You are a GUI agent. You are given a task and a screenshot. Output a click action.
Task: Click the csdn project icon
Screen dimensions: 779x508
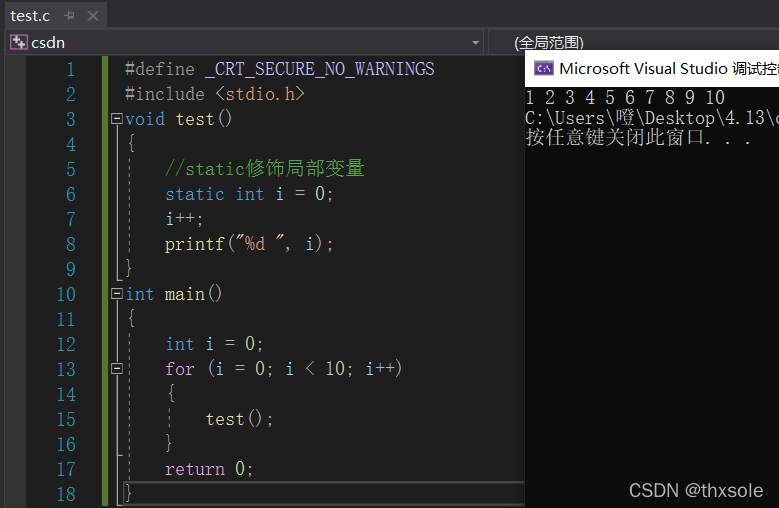(x=19, y=42)
